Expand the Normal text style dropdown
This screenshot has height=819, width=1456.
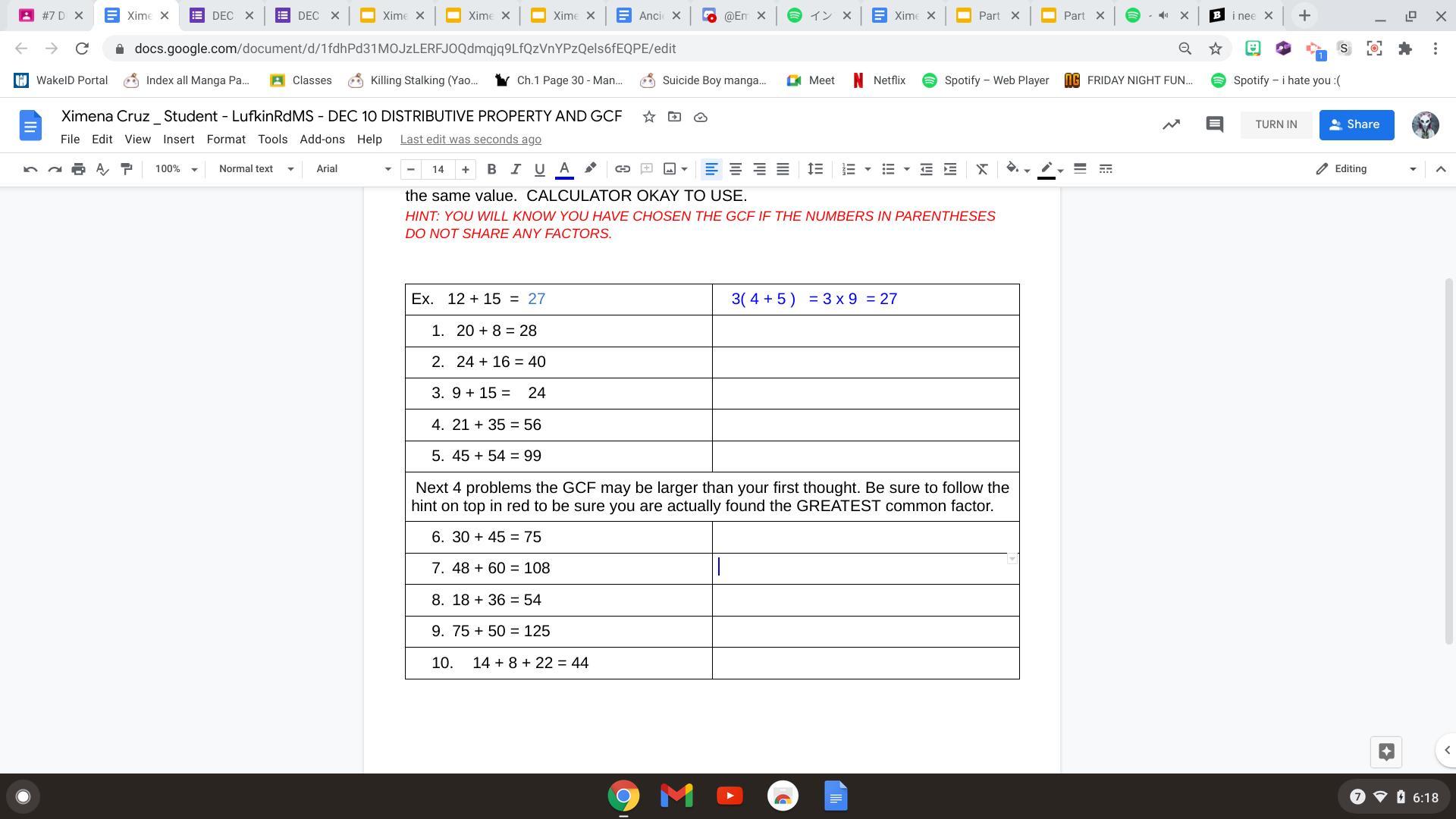(256, 169)
